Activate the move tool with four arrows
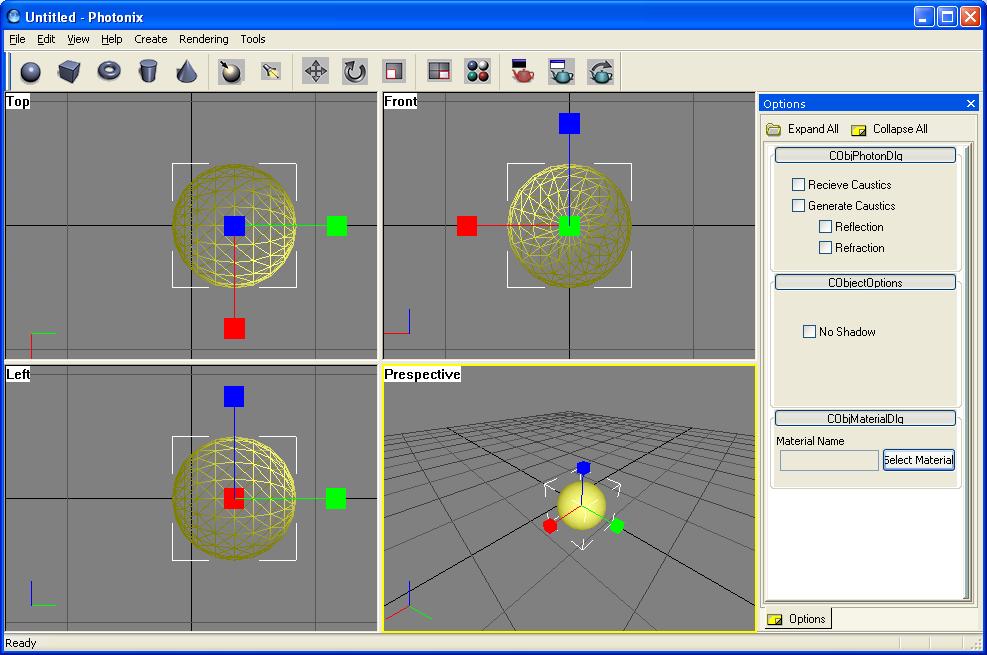The height and width of the screenshot is (655, 987). pos(316,72)
